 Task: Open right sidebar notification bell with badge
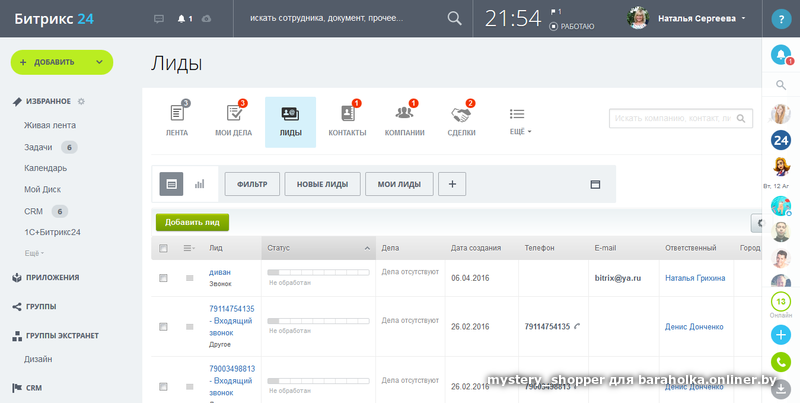point(781,55)
